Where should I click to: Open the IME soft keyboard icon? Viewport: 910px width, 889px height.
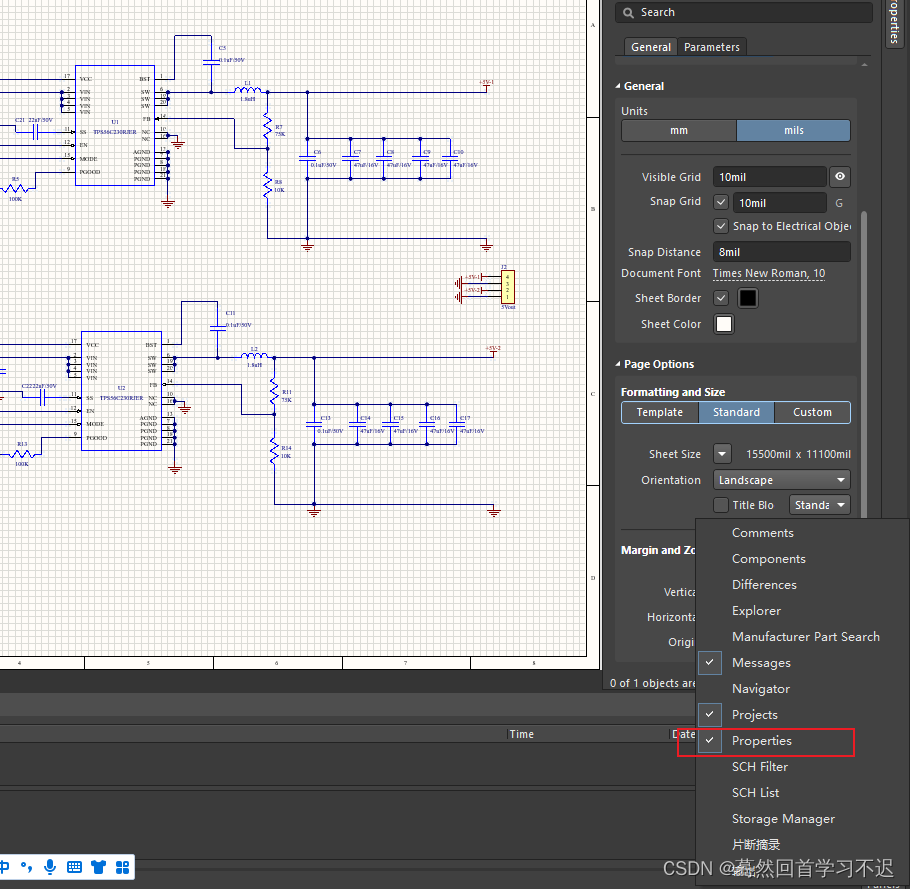[x=74, y=866]
